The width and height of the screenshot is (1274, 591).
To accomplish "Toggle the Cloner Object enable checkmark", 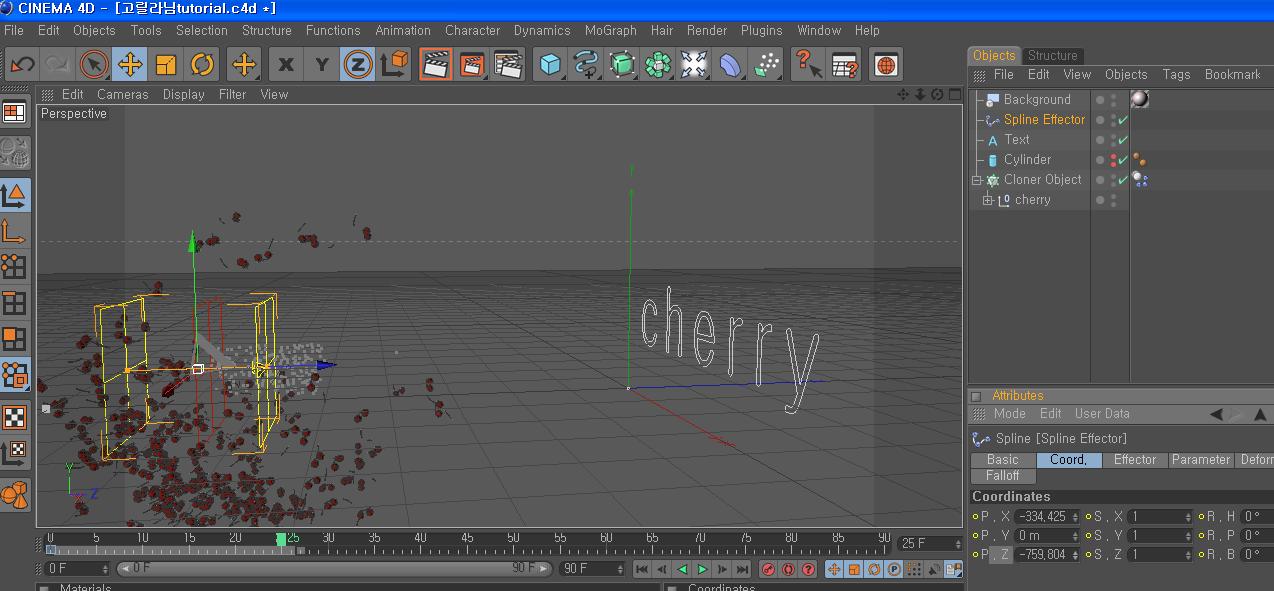I will coord(1123,180).
